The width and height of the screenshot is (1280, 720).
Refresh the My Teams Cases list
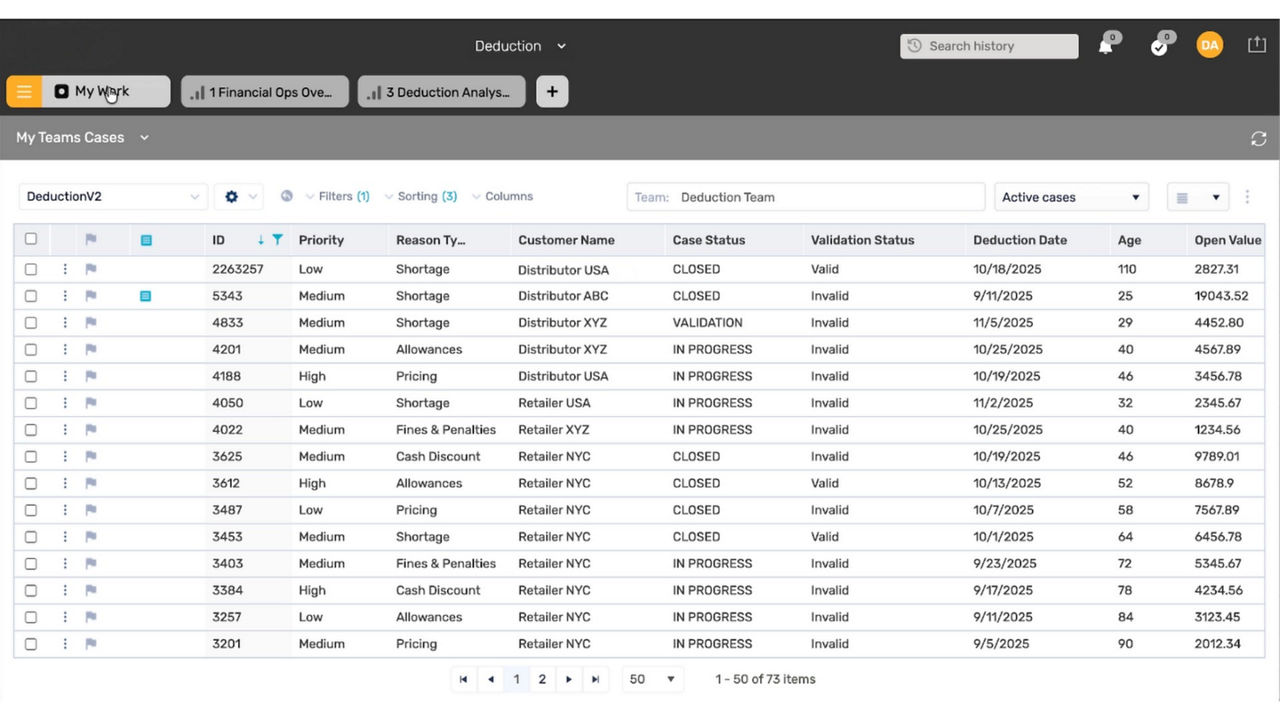pyautogui.click(x=1258, y=139)
